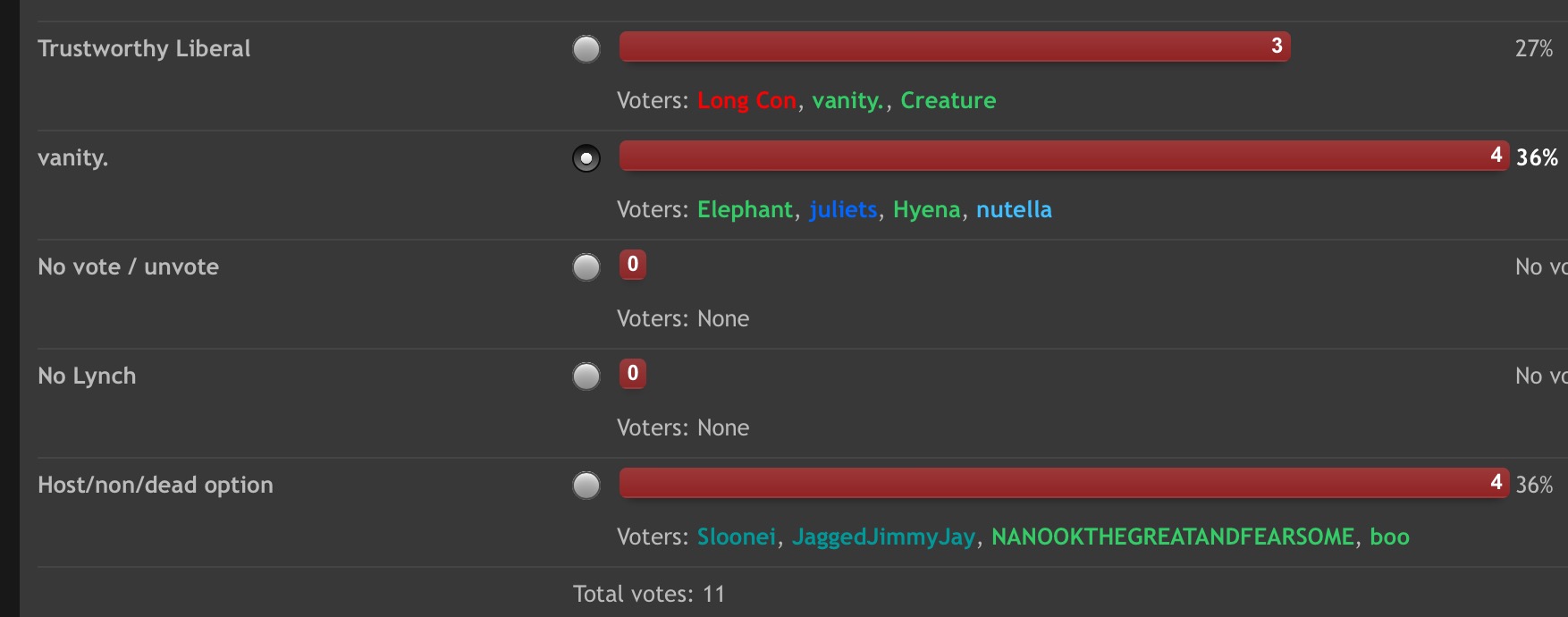Visit Creature's profile link
The height and width of the screenshot is (617, 1568).
(948, 100)
